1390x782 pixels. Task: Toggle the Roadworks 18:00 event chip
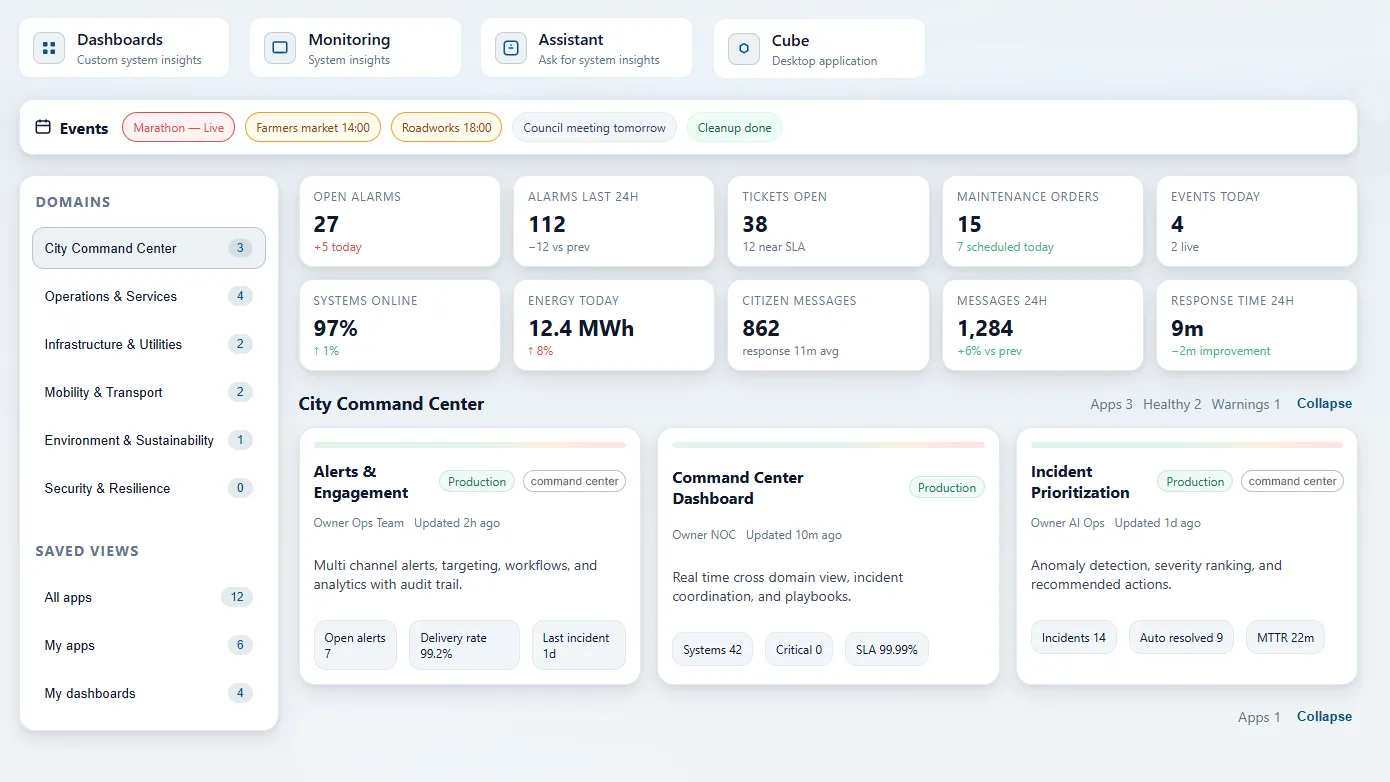[446, 127]
